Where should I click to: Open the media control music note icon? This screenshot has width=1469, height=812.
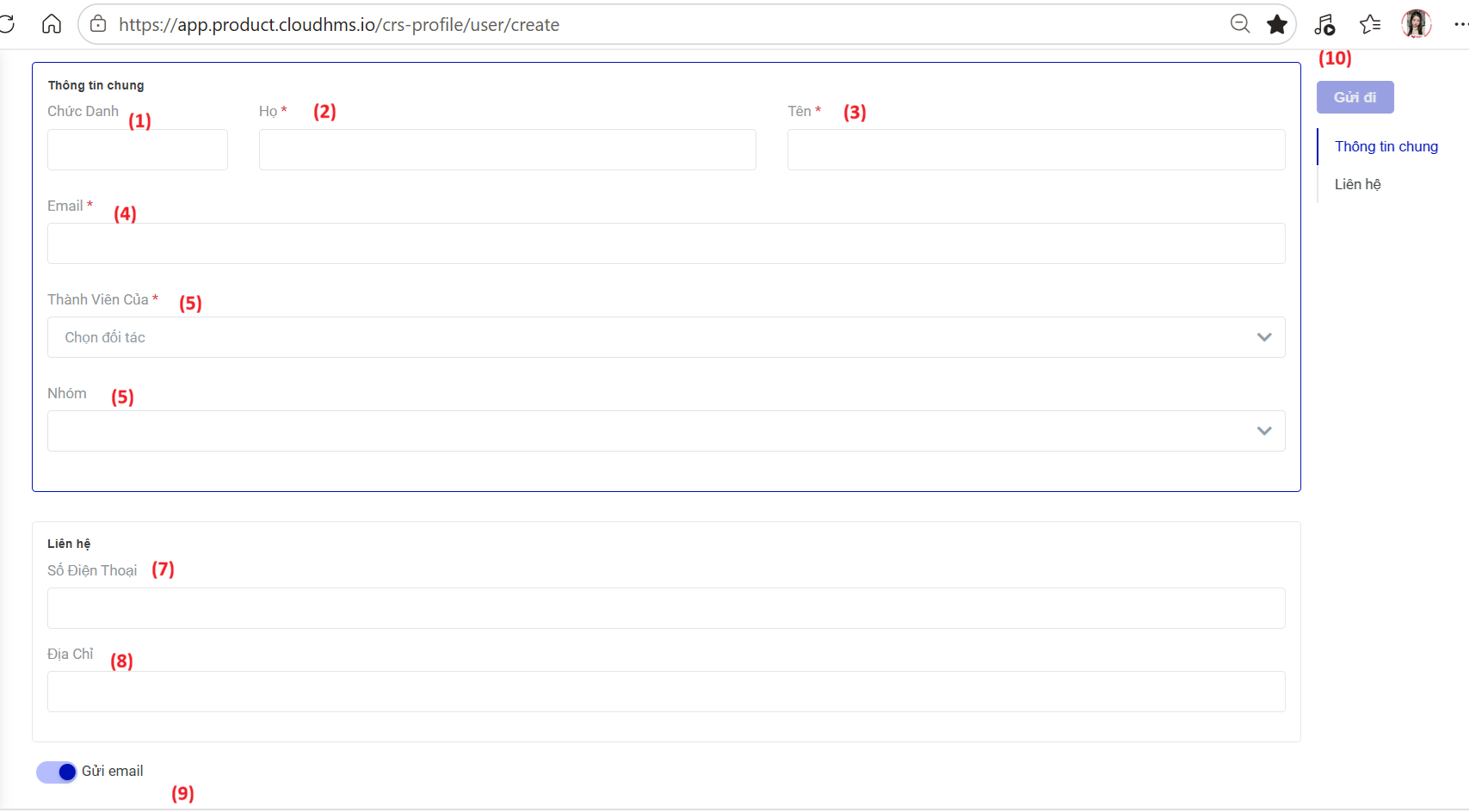tap(1324, 25)
